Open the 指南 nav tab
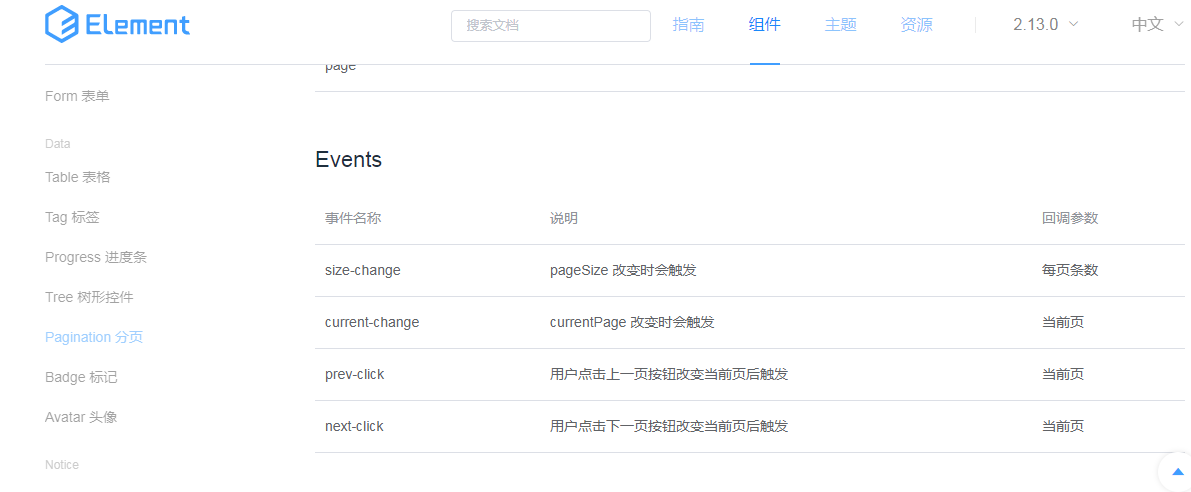Image resolution: width=1191 pixels, height=492 pixels. [x=688, y=24]
